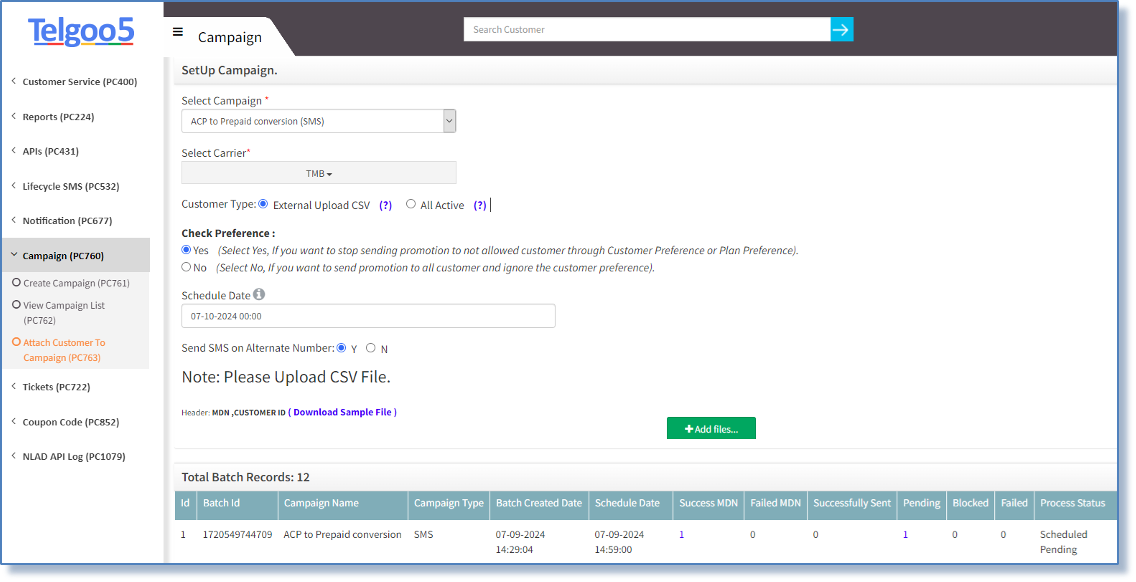Select External Upload CSV customer type
The image size is (1136, 582).
[263, 204]
